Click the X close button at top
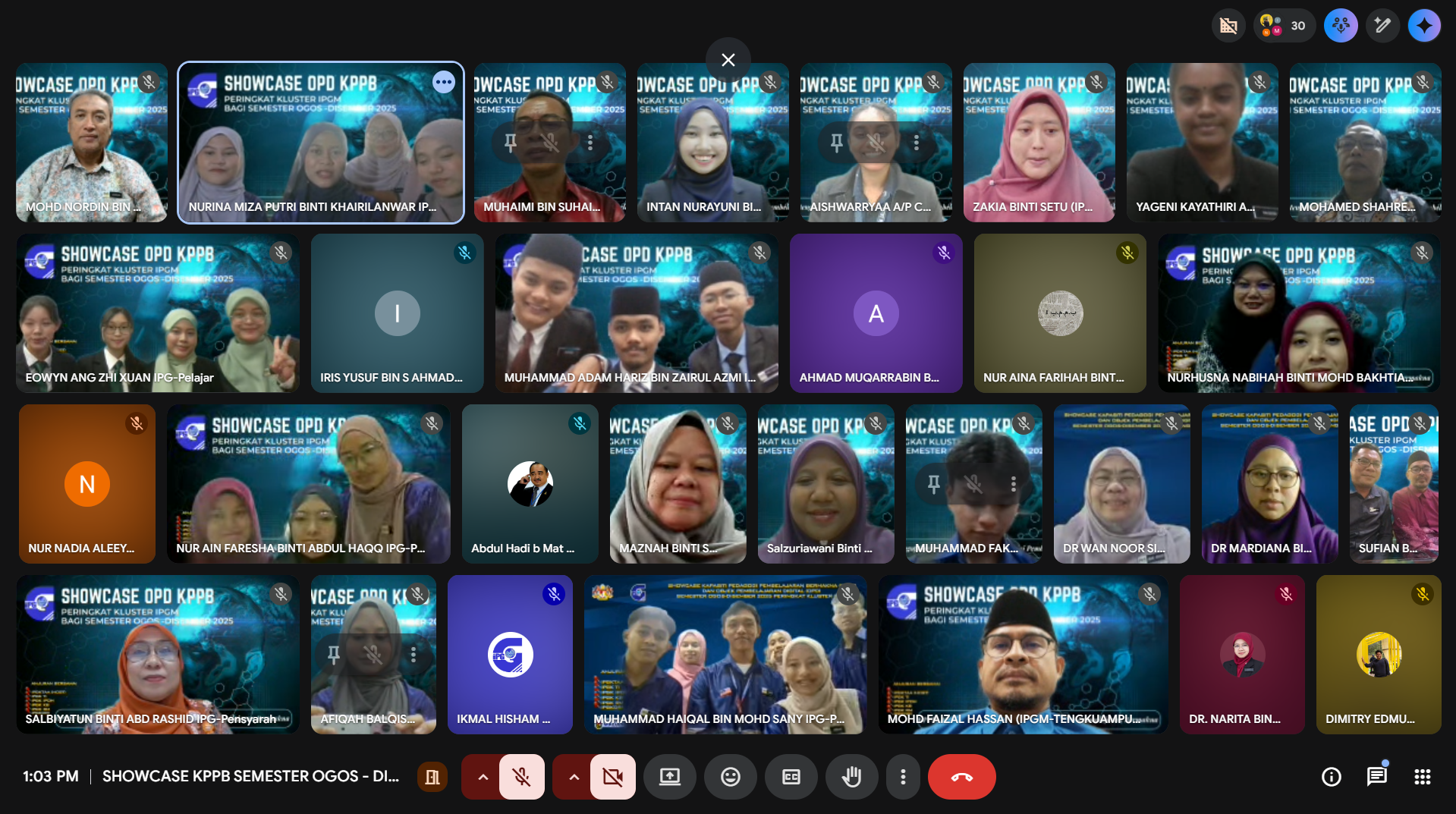 coord(728,60)
